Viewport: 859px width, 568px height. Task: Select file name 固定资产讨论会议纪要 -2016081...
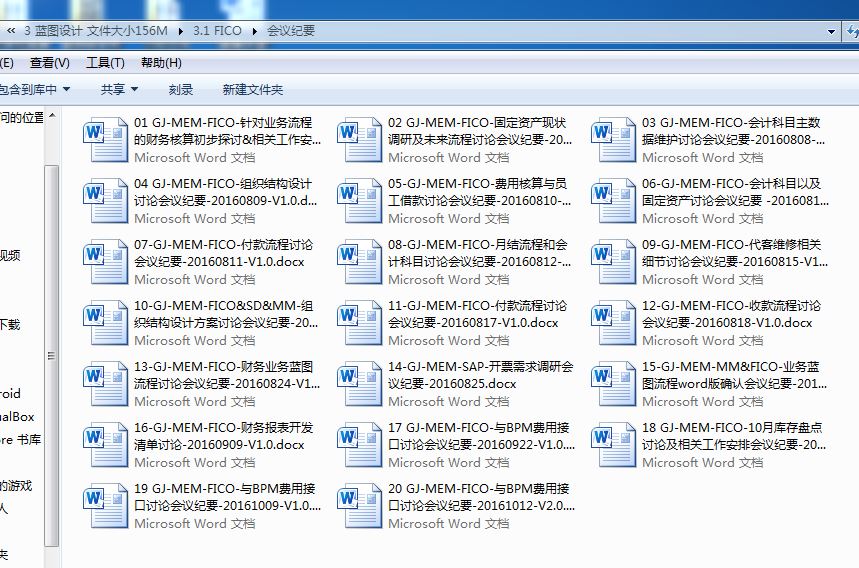coord(735,201)
